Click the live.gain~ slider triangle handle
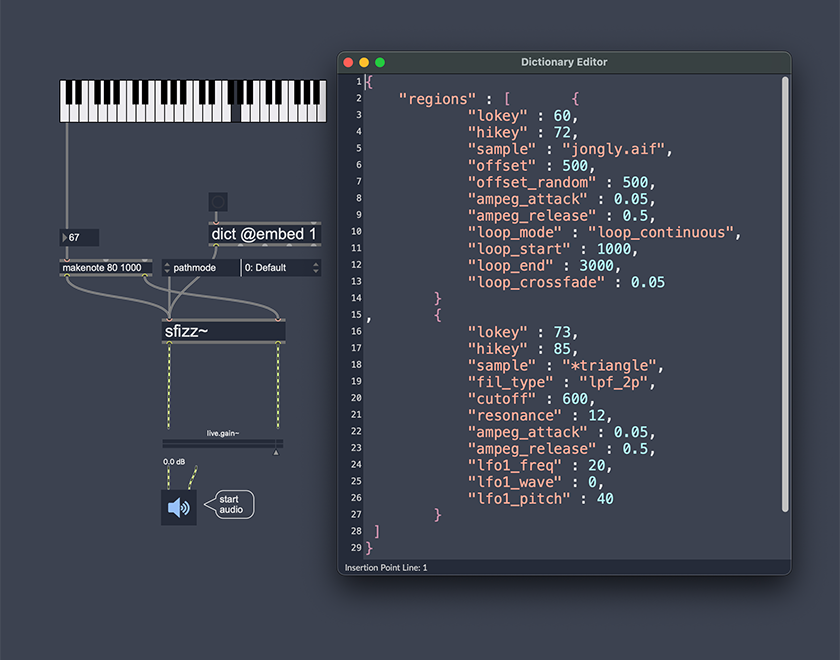The height and width of the screenshot is (660, 840). click(x=276, y=452)
